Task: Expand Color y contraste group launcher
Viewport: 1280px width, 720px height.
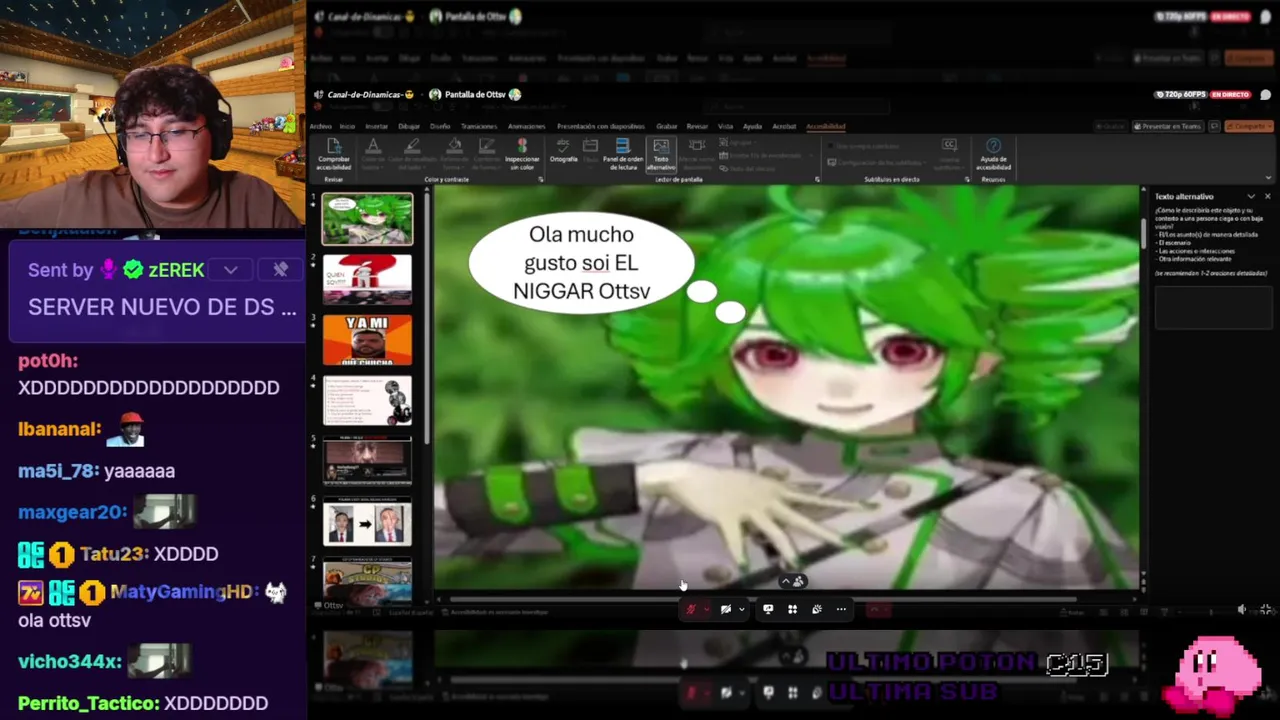Action: coord(541,179)
